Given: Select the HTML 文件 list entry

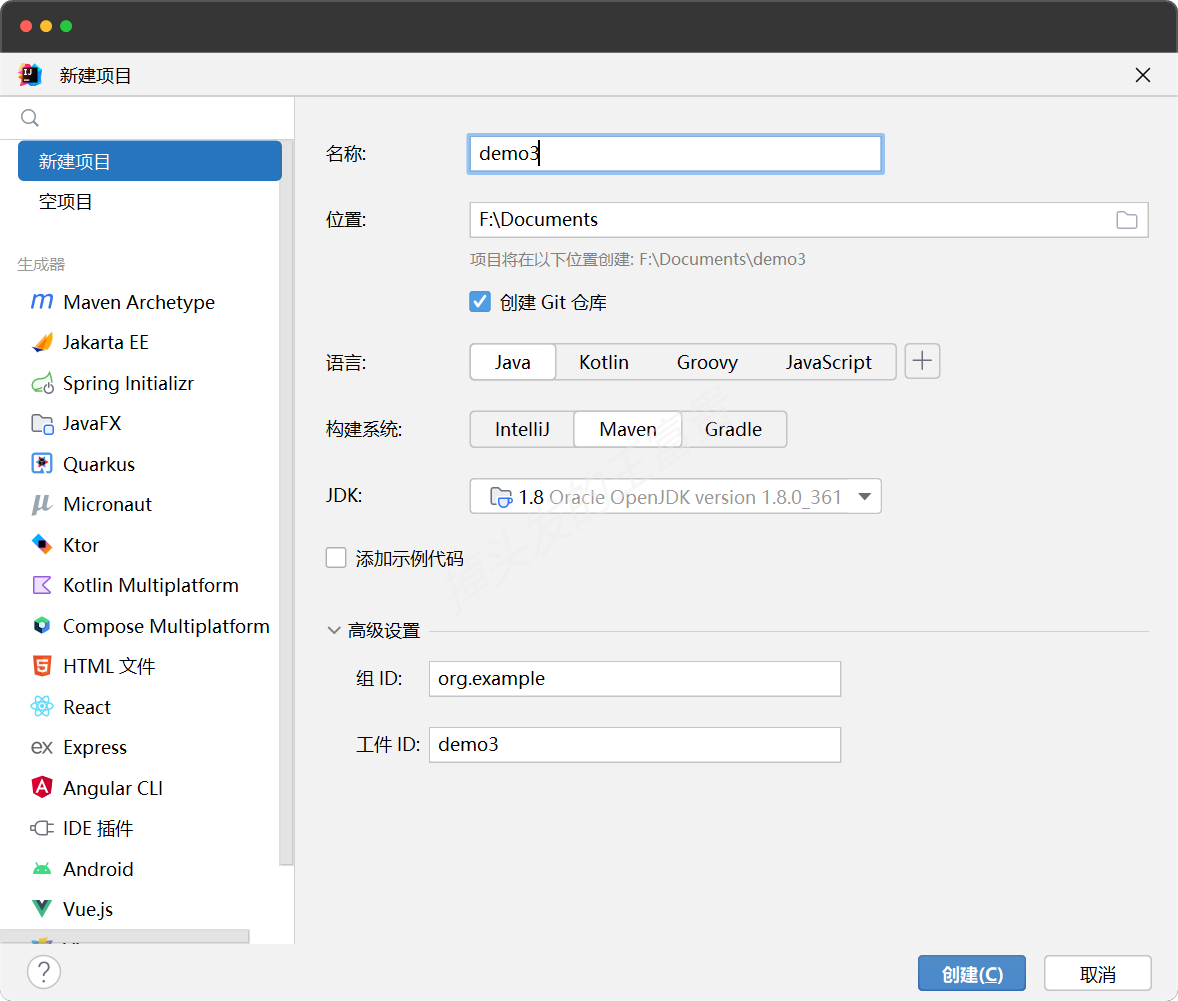Looking at the screenshot, I should click(109, 667).
